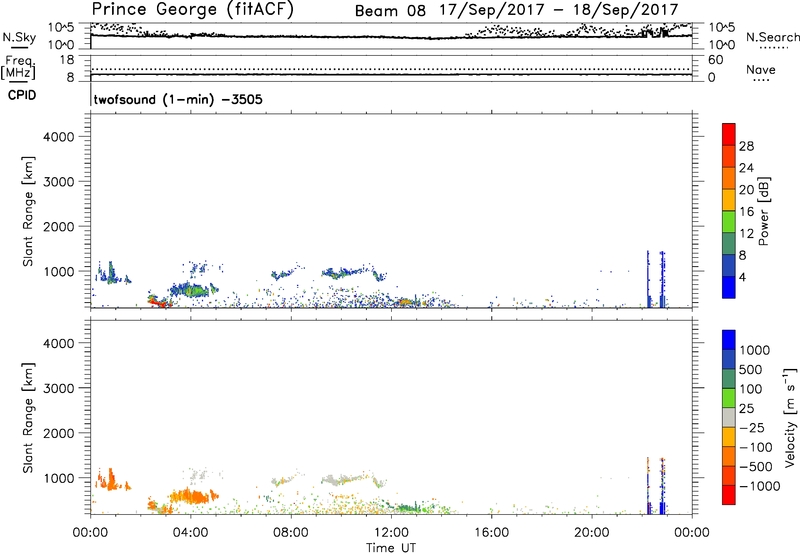
Task: Click the gray segment of the velocity colorbar
Action: pyautogui.click(x=729, y=418)
